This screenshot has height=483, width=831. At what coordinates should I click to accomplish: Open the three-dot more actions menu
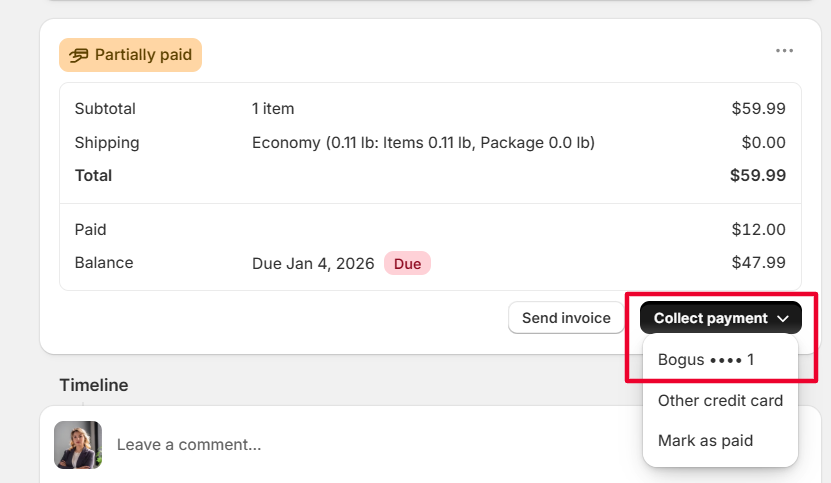784,51
